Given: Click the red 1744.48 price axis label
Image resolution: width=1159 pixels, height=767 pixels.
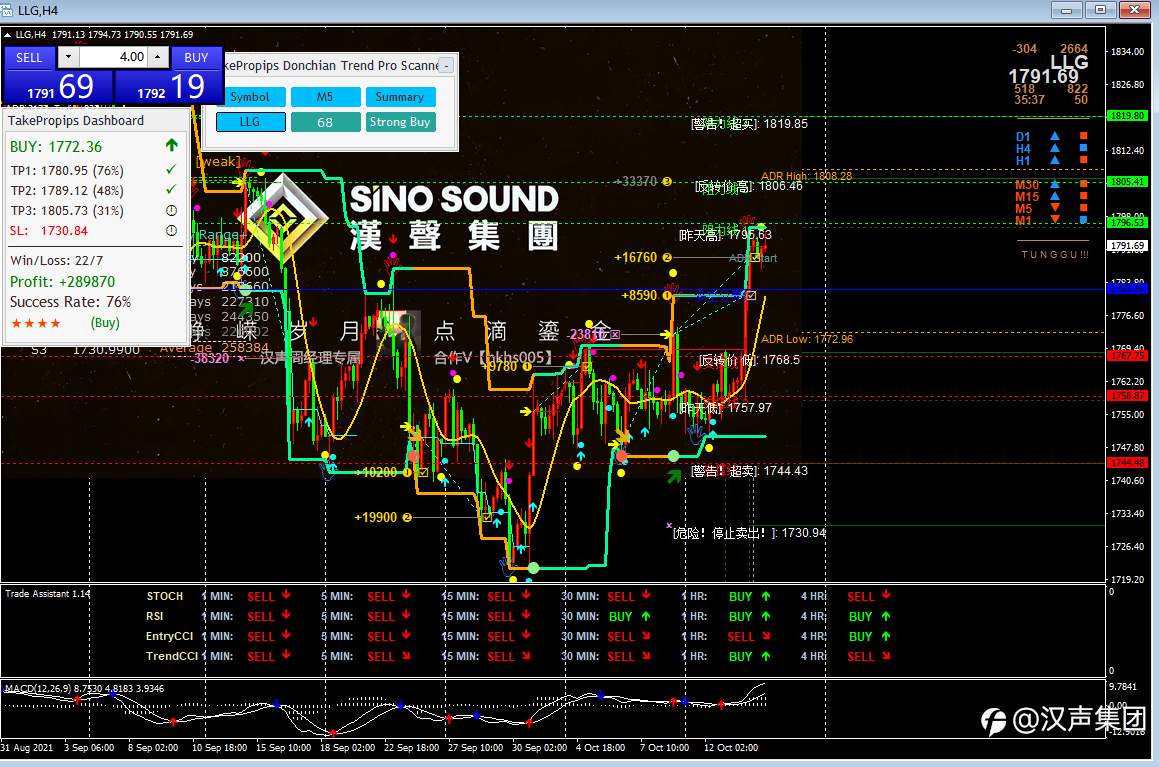Looking at the screenshot, I should 1126,463.
